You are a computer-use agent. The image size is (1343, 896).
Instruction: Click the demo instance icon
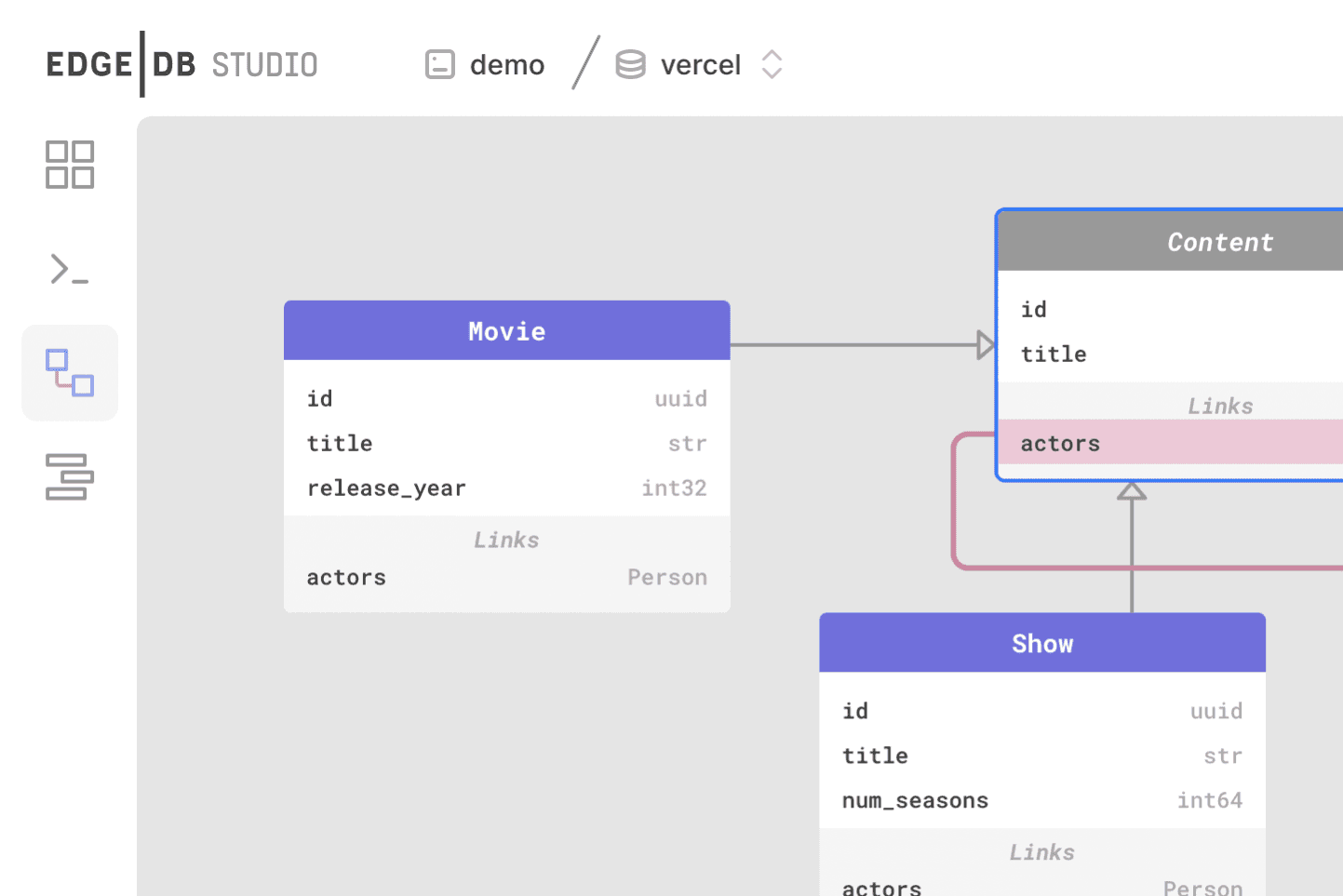click(439, 64)
